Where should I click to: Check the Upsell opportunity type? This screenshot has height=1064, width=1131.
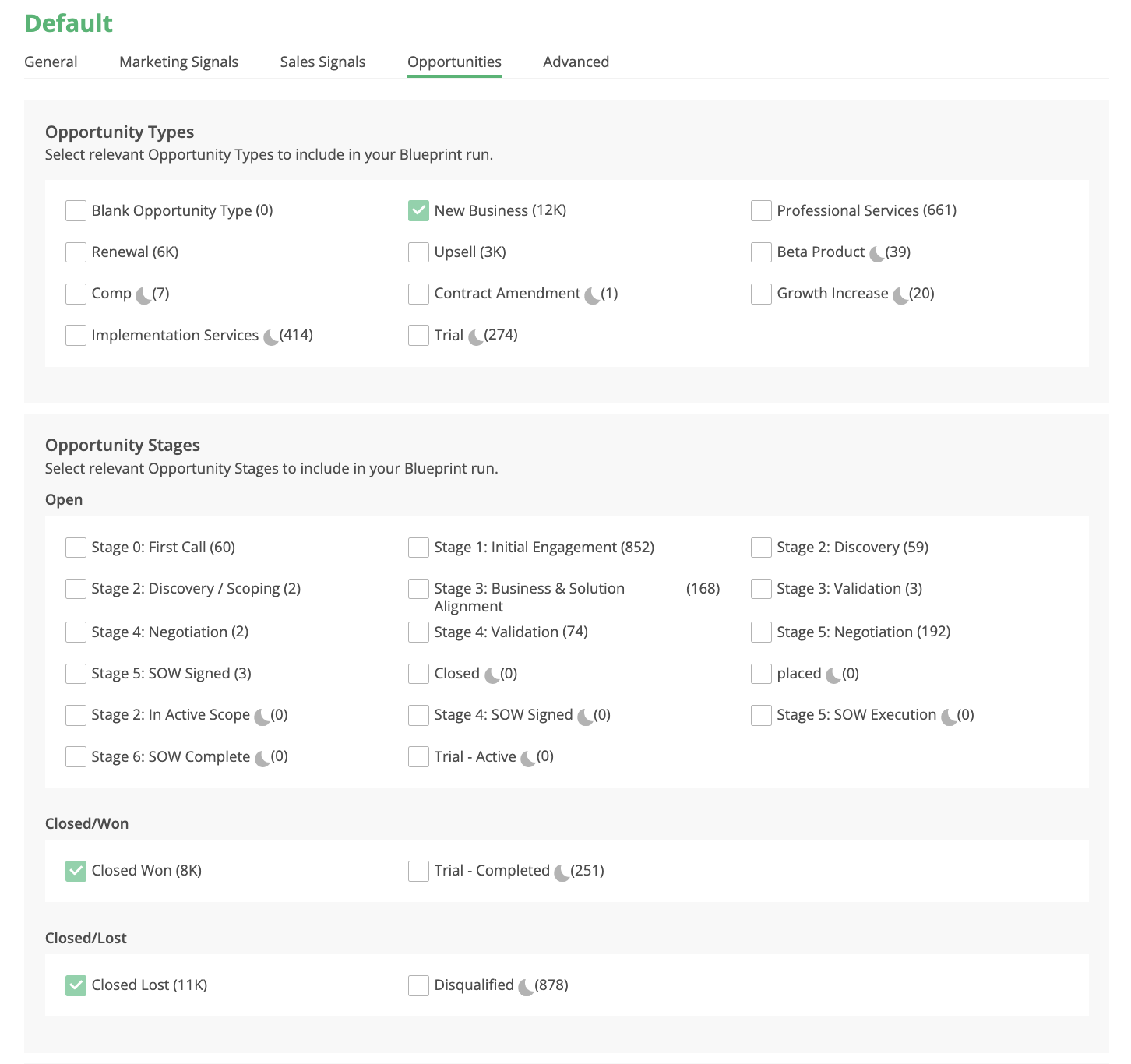pos(418,252)
